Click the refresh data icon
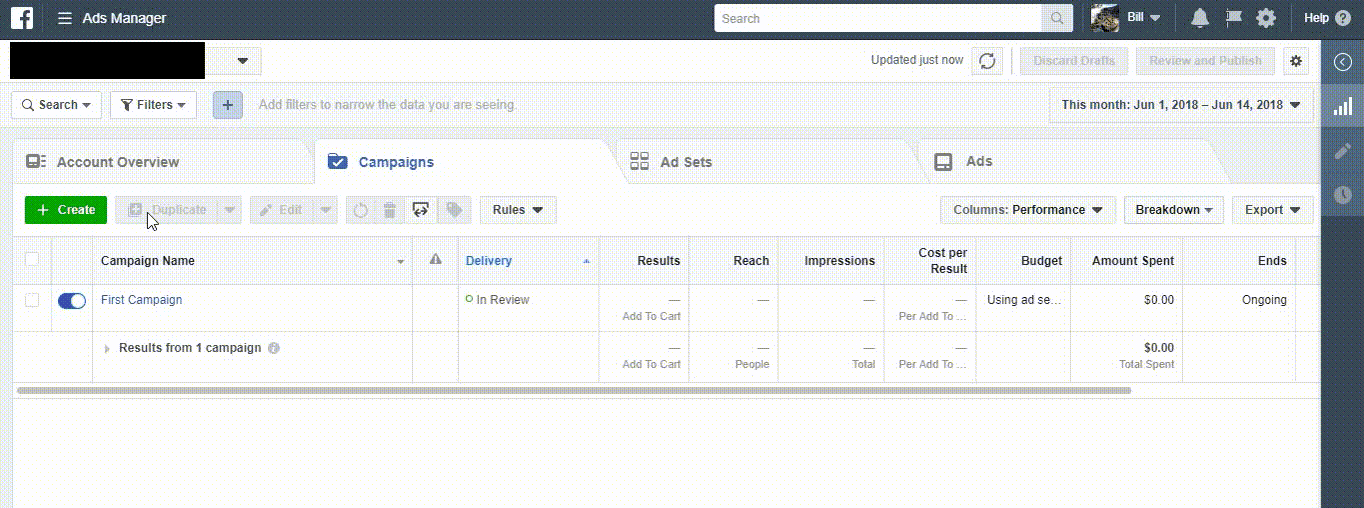This screenshot has width=1364, height=508. coord(987,61)
